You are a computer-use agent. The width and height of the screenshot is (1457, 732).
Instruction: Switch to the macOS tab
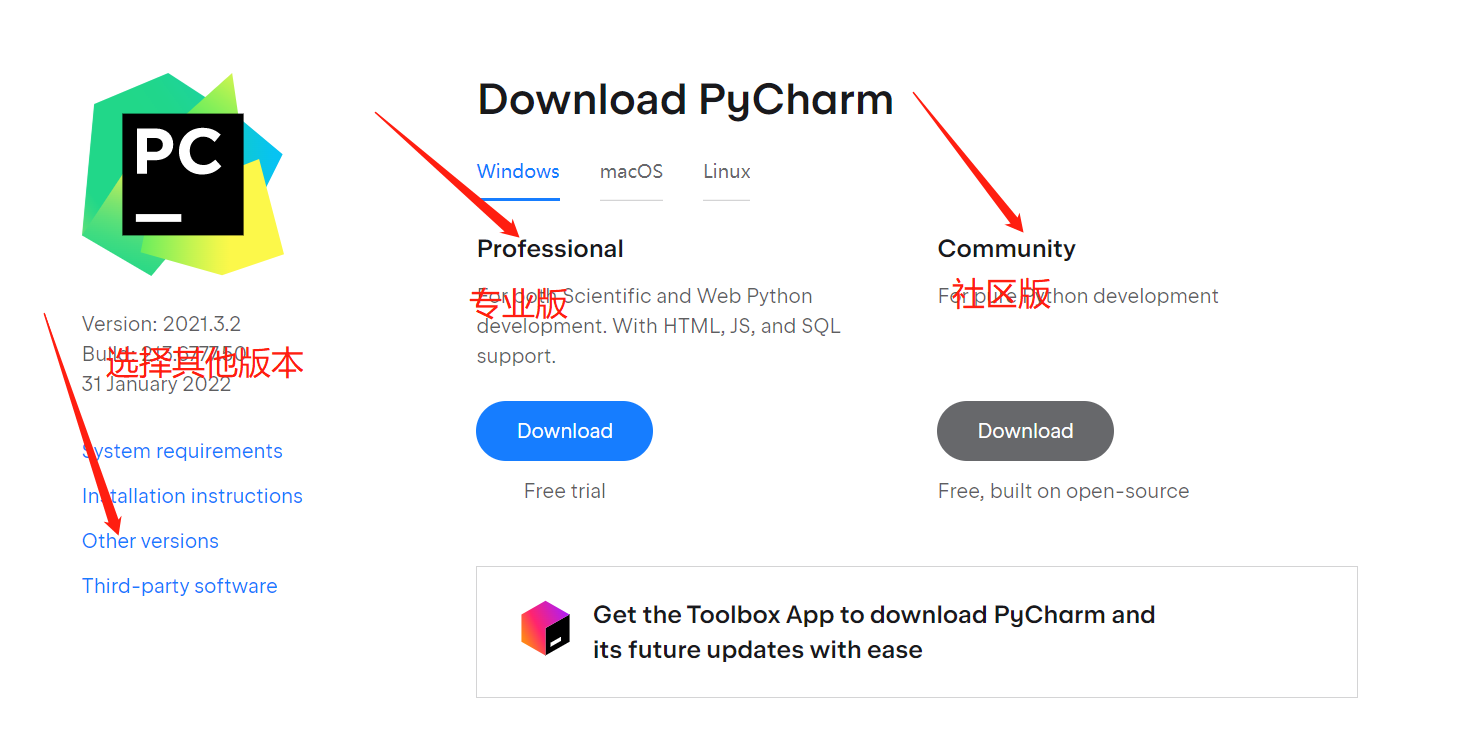tap(631, 171)
